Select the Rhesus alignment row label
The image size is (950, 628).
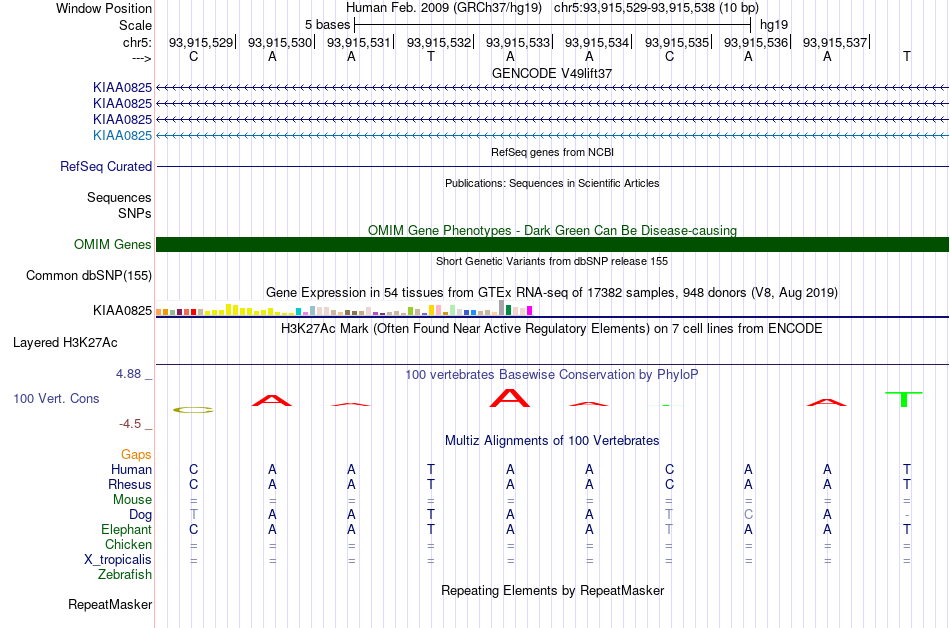click(x=130, y=484)
